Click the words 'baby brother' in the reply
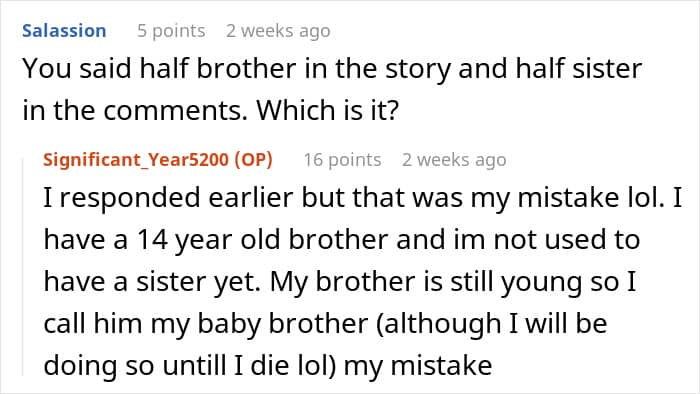This screenshot has width=700, height=394. tap(283, 323)
